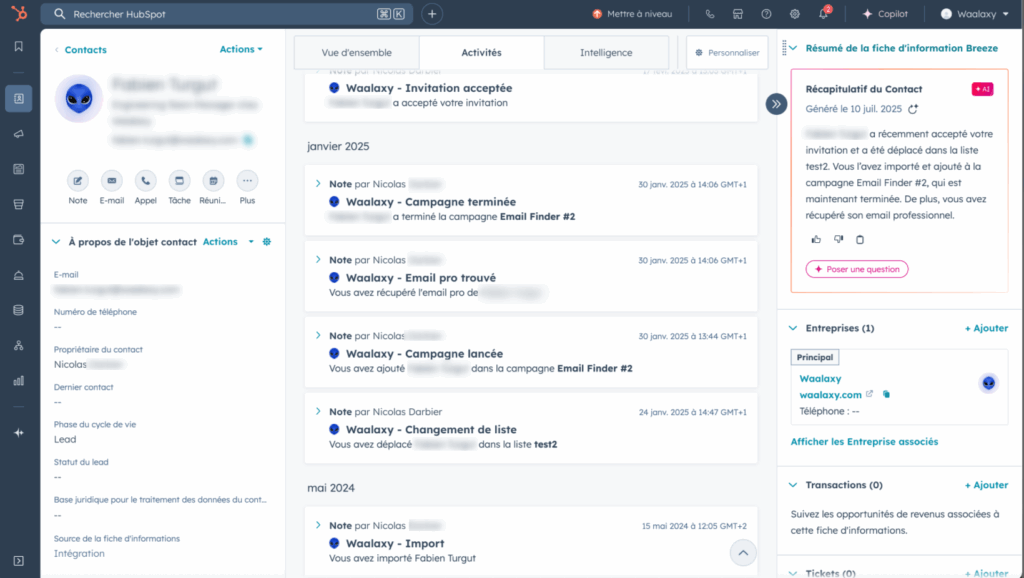1024x578 pixels.
Task: Open the contact Actions dropdown near Contacts
Action: pyautogui.click(x=241, y=49)
